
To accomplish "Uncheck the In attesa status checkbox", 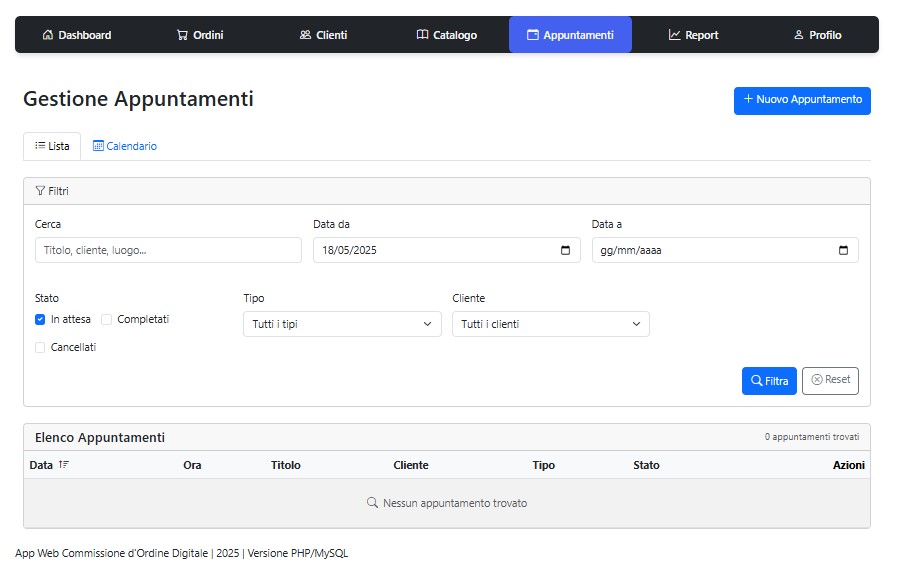I will click(x=40, y=320).
